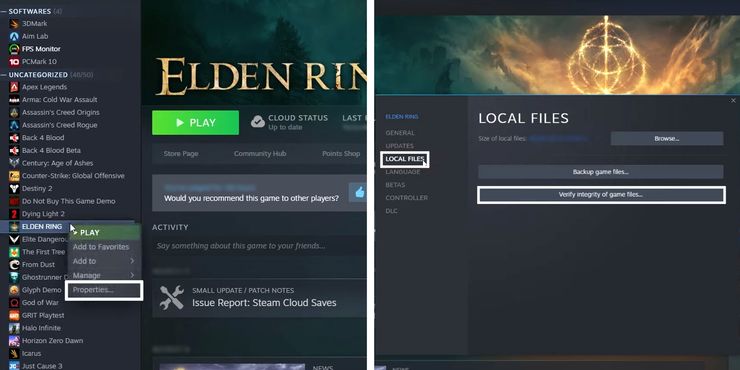Viewport: 740px width, 370px height.
Task: Switch to the Local Files tab
Action: coord(404,159)
